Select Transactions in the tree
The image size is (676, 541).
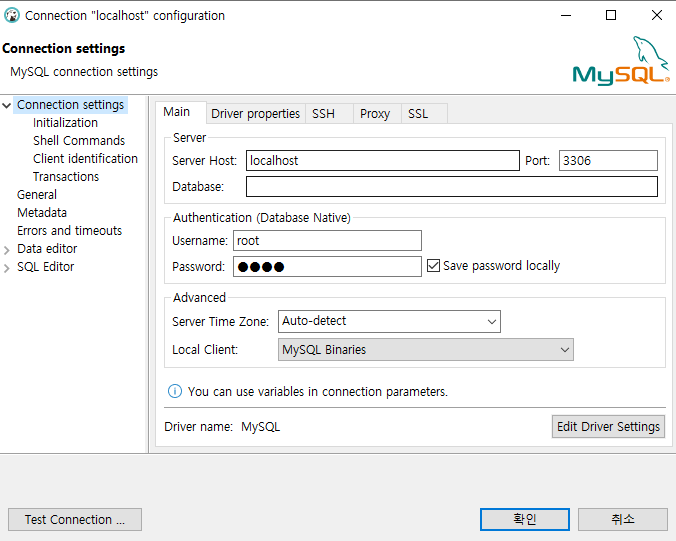(66, 177)
